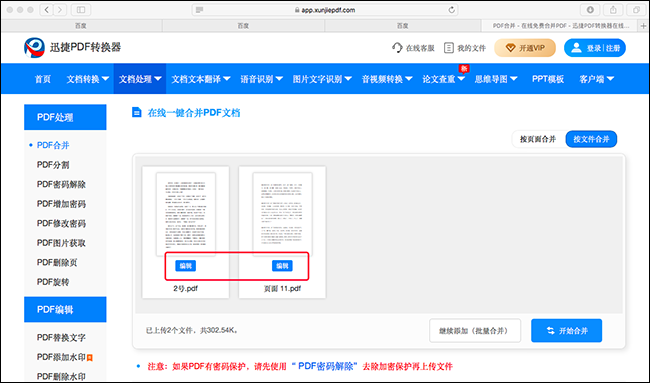Screen dimensions: 650x383
Task: Expand the 文档文本翻译 dropdown menu
Action: 201,79
